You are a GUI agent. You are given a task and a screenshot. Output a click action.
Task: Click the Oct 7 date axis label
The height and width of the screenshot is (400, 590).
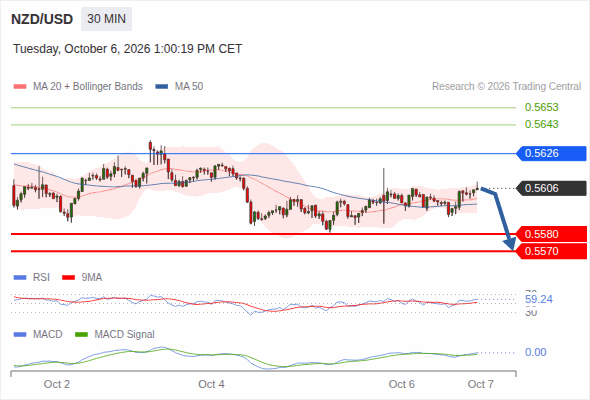[481, 384]
